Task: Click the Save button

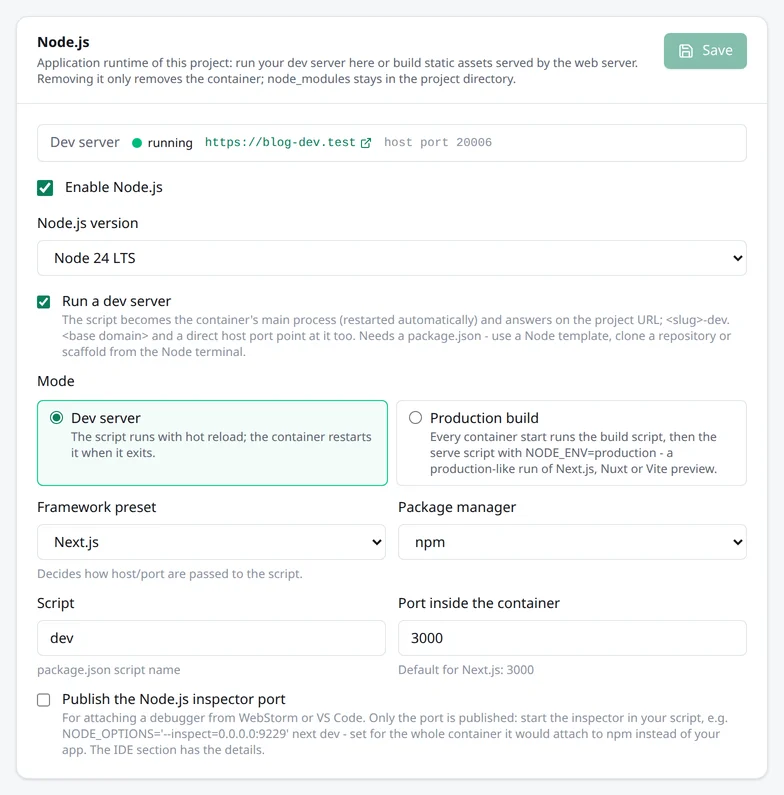Action: (705, 51)
